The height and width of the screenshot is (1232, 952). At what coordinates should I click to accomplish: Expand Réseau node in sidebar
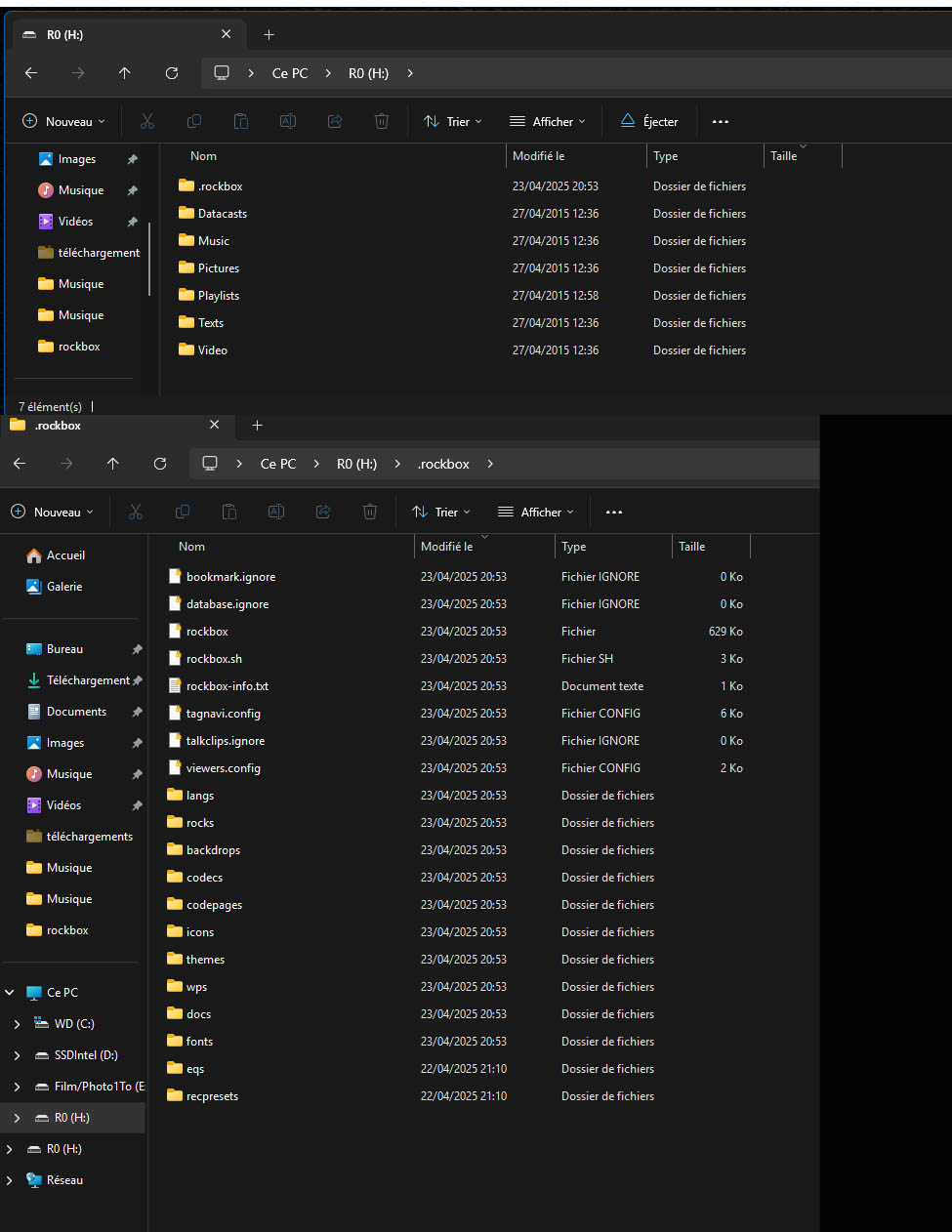(x=10, y=1180)
